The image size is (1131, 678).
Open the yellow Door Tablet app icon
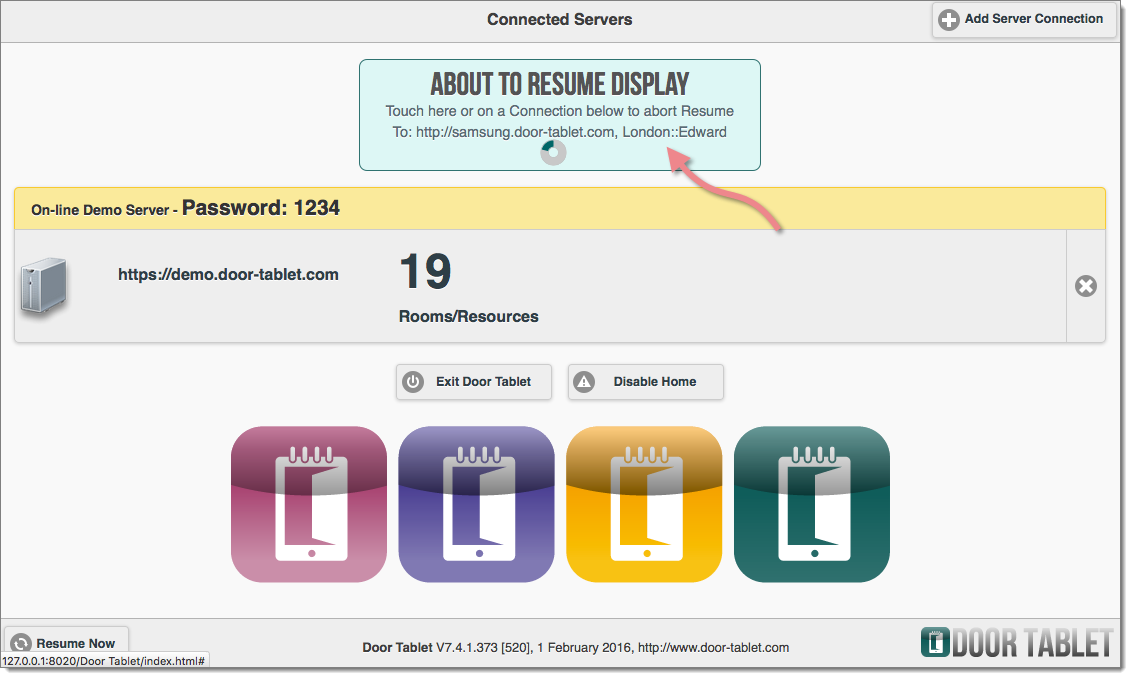click(644, 504)
